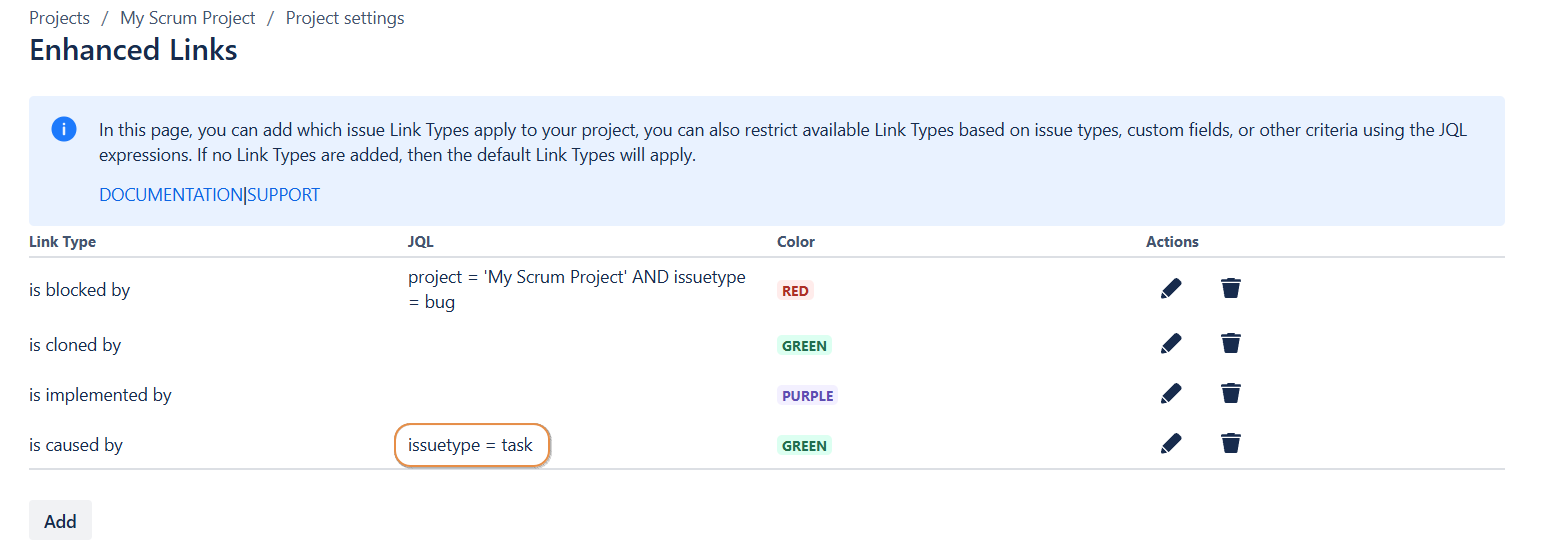Open the DOCUMENTATION link
Image resolution: width=1543 pixels, height=552 pixels.
coord(170,195)
